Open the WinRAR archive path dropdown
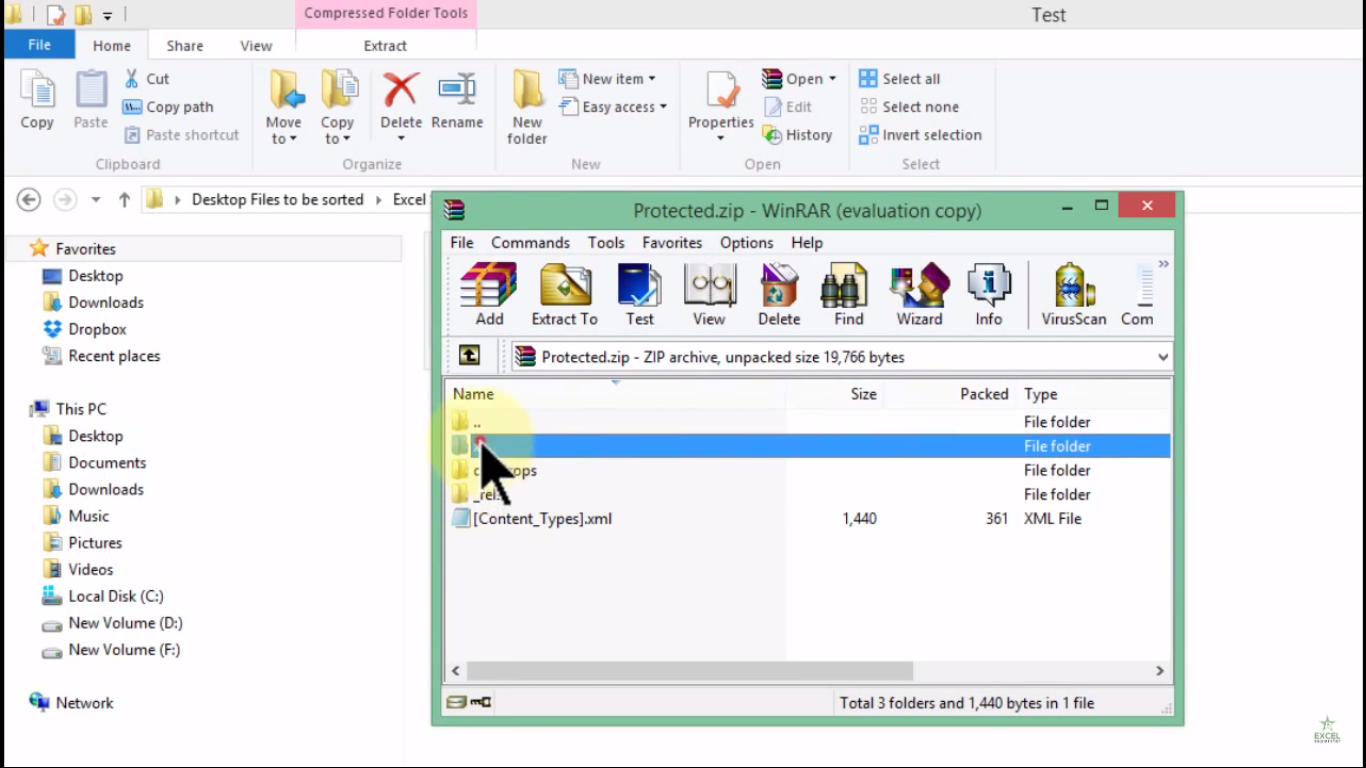This screenshot has height=768, width=1366. click(x=1163, y=357)
